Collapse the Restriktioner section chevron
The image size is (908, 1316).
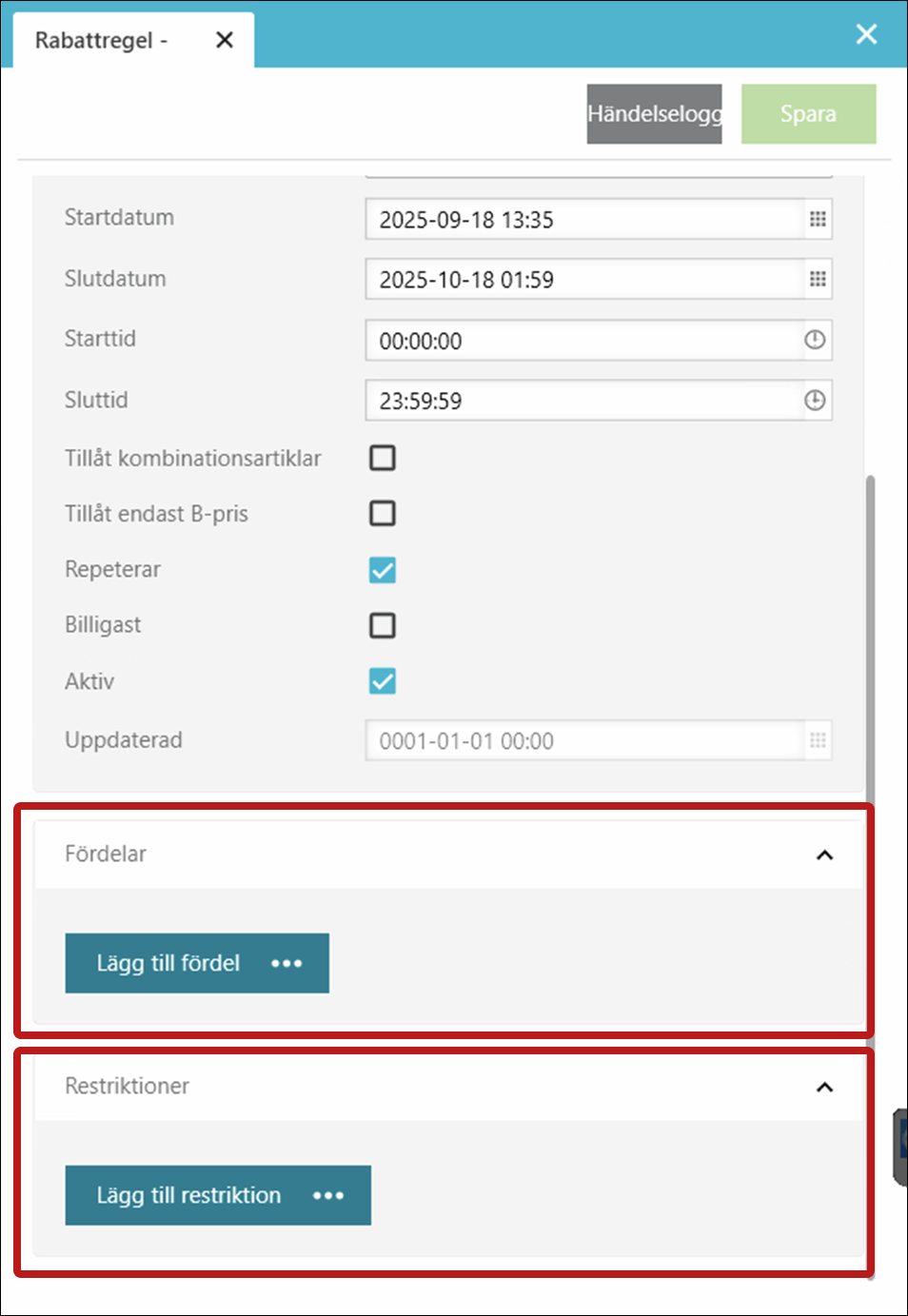tap(824, 1087)
